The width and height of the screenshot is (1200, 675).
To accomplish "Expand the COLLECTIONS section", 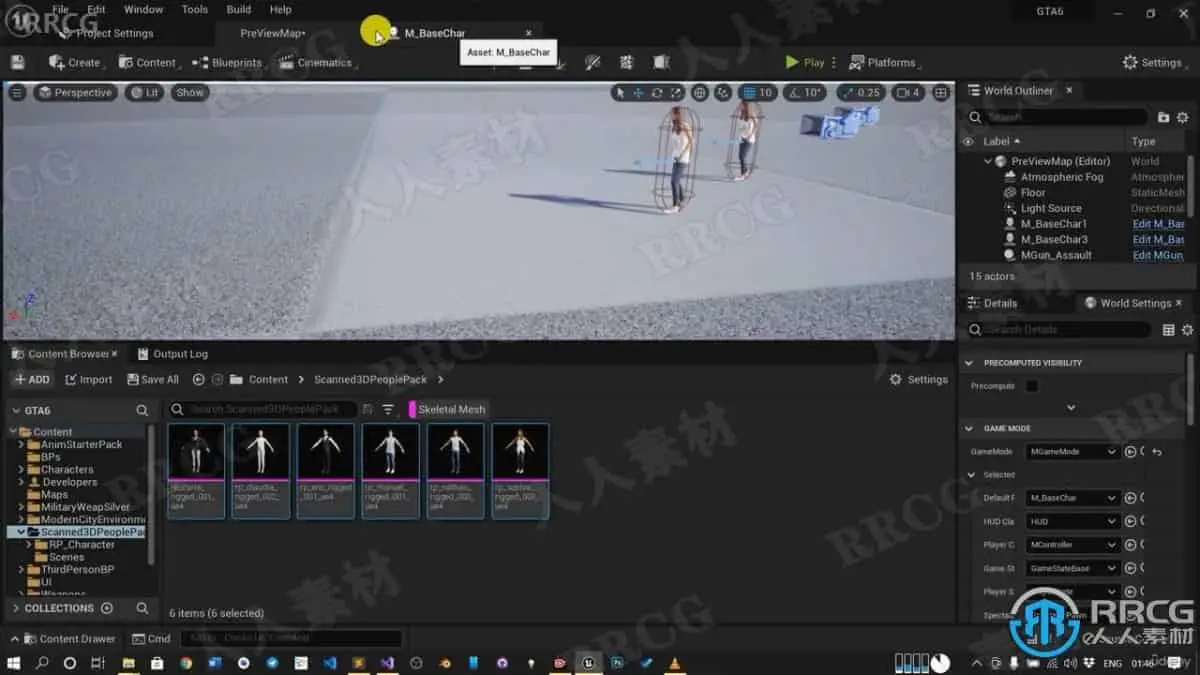I will click(16, 608).
